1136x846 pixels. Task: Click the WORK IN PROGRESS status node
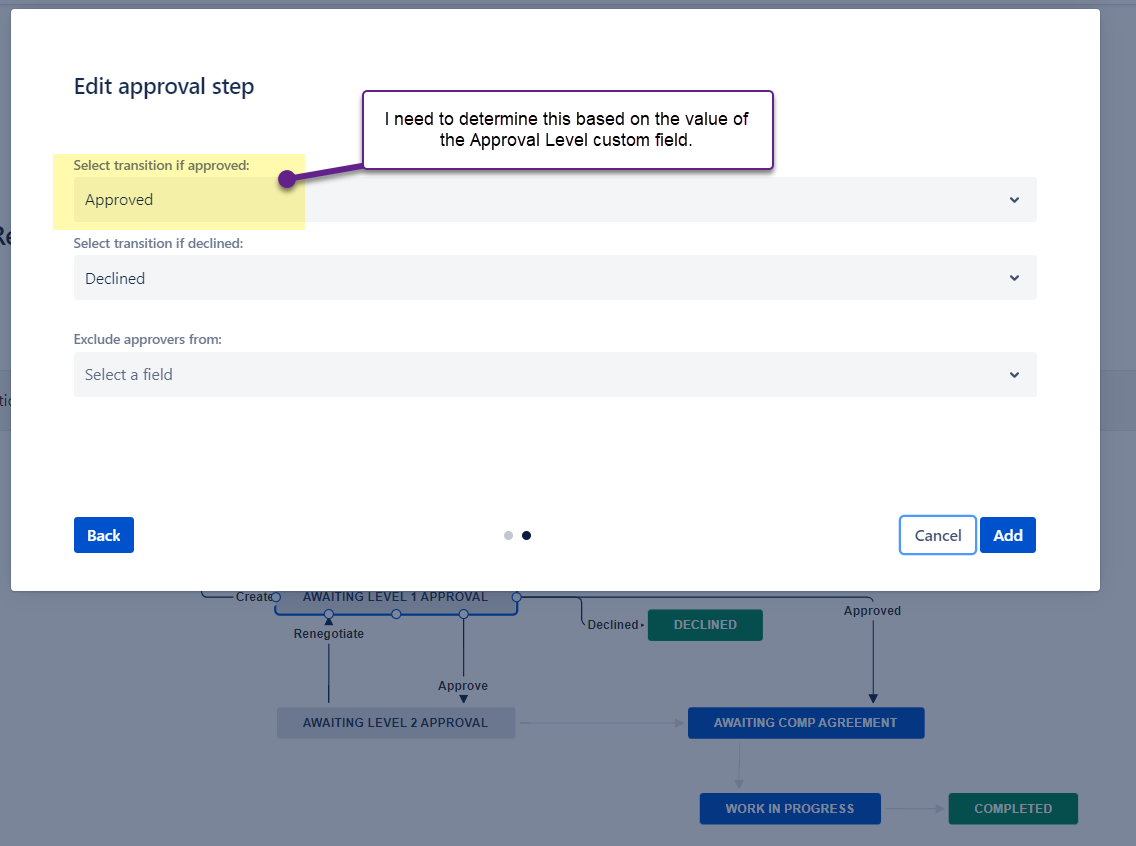click(790, 808)
